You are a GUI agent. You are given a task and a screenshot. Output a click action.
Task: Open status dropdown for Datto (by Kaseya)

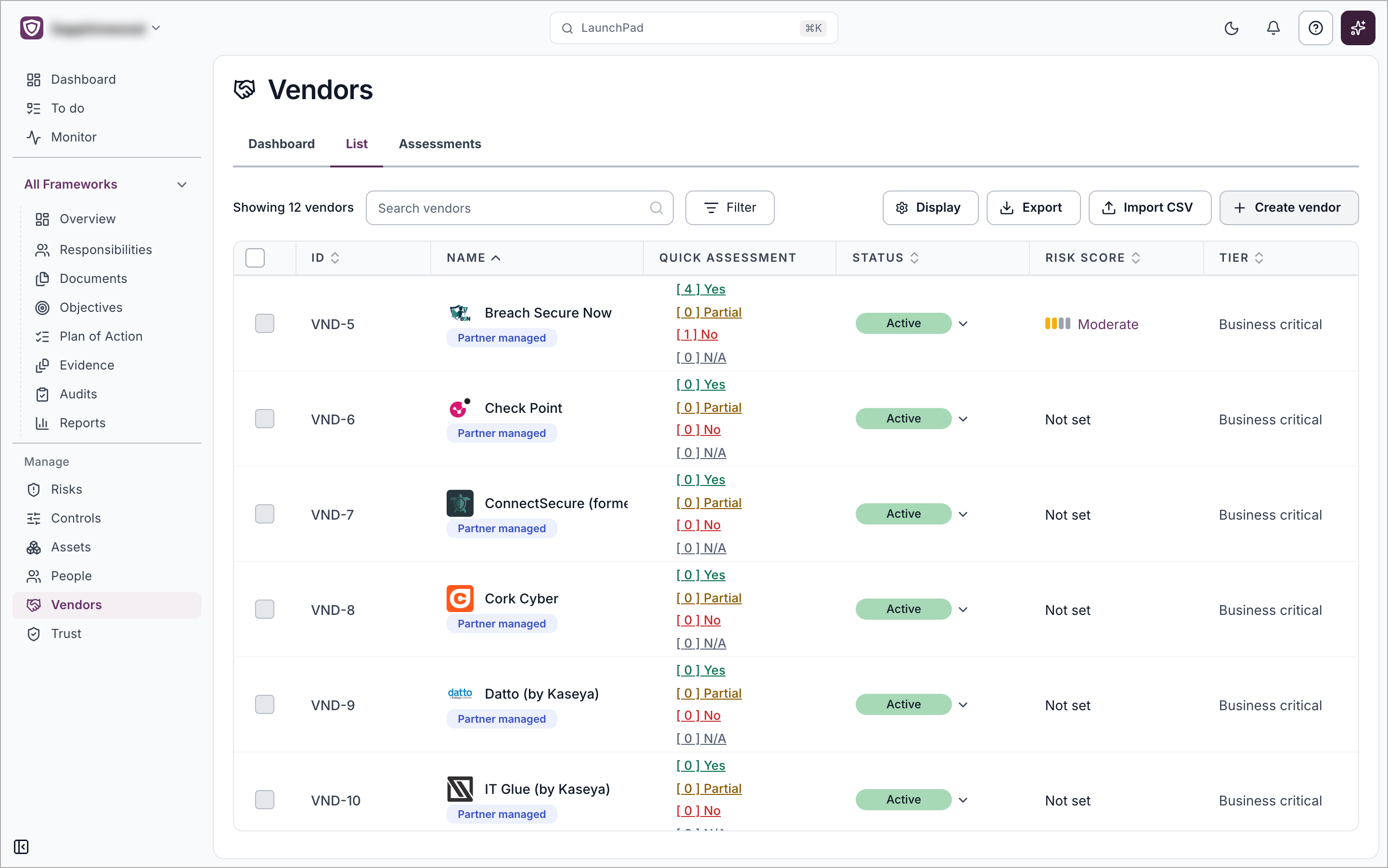[963, 704]
